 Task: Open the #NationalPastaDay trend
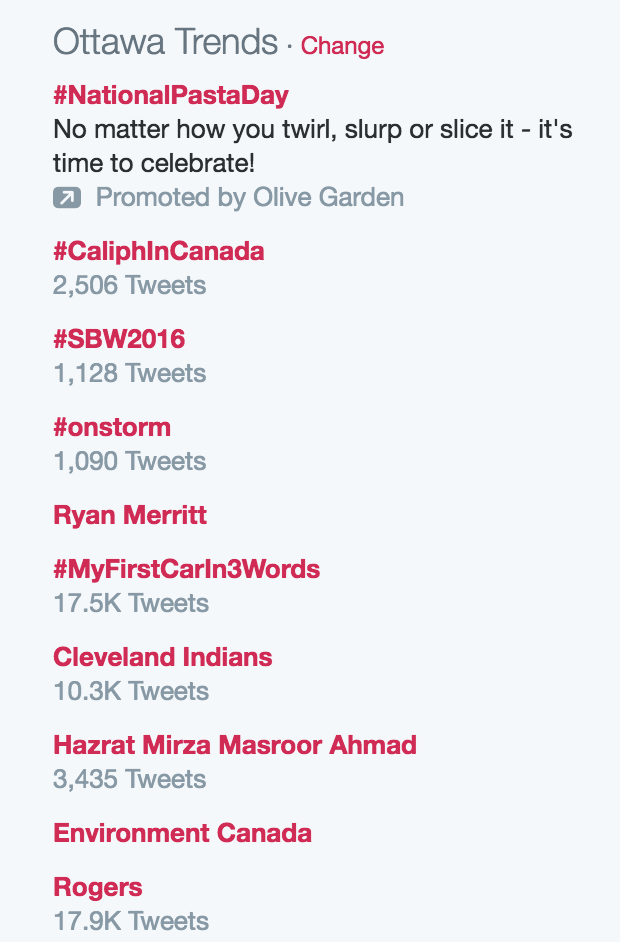(x=170, y=96)
